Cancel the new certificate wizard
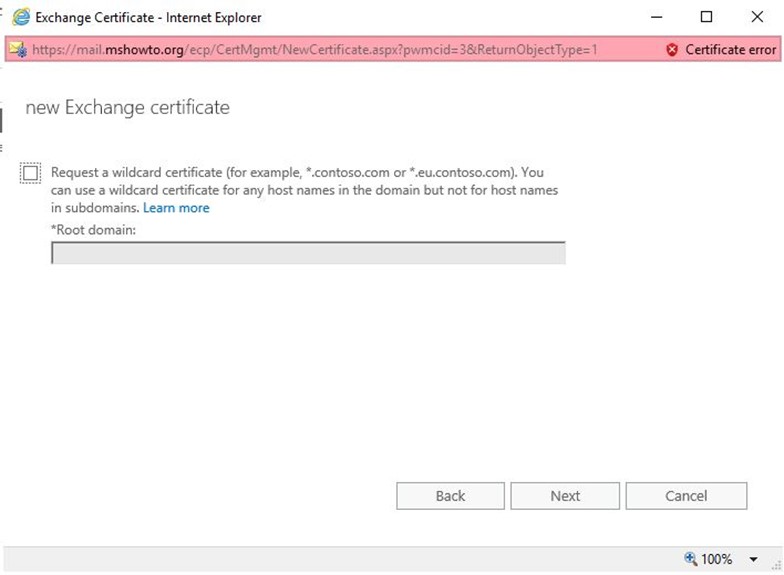This screenshot has width=784, height=575. coord(686,496)
